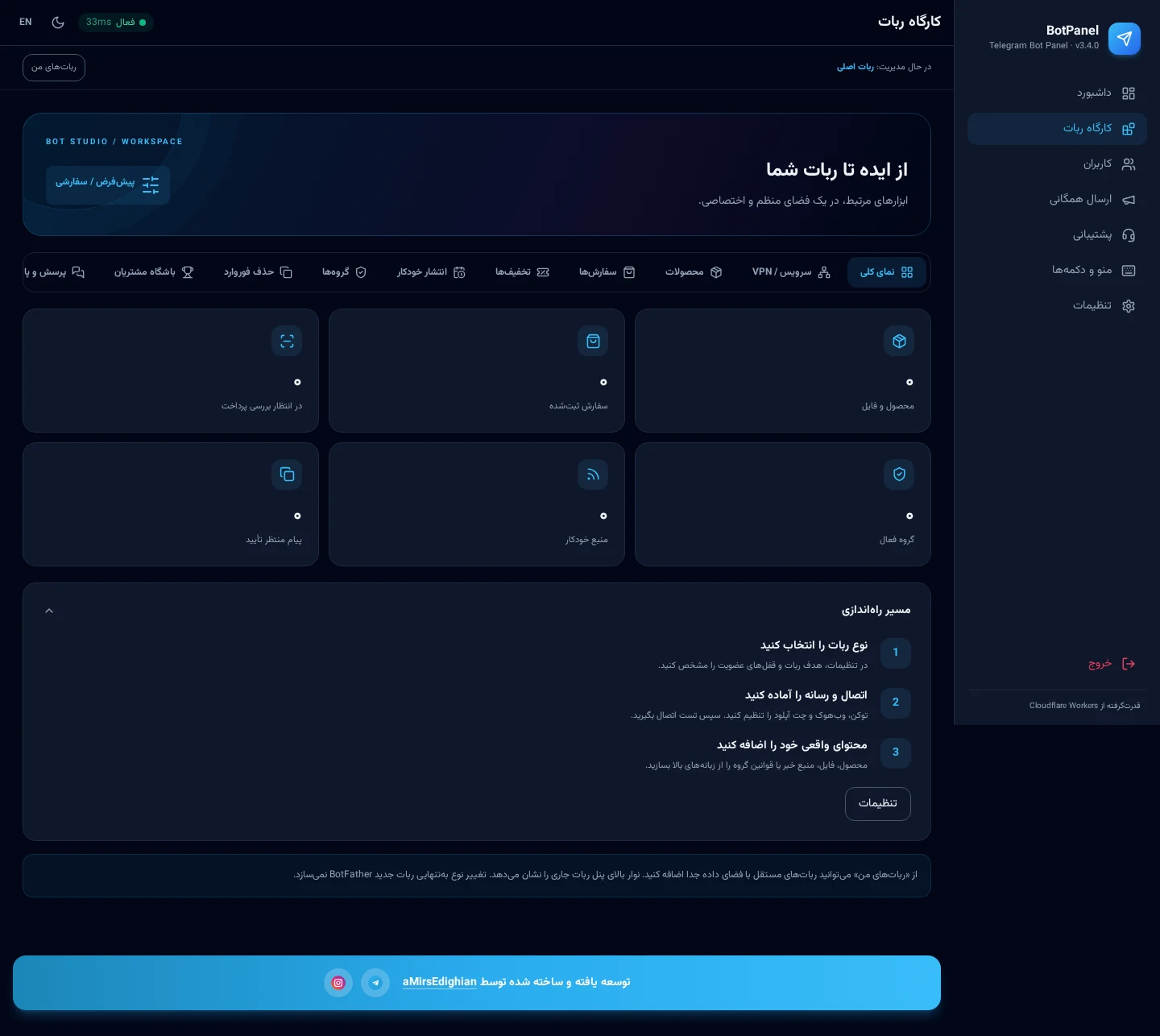Screen dimensions: 1160x1036
Task: Switch to تخفیف‌ها tab
Action: [522, 272]
